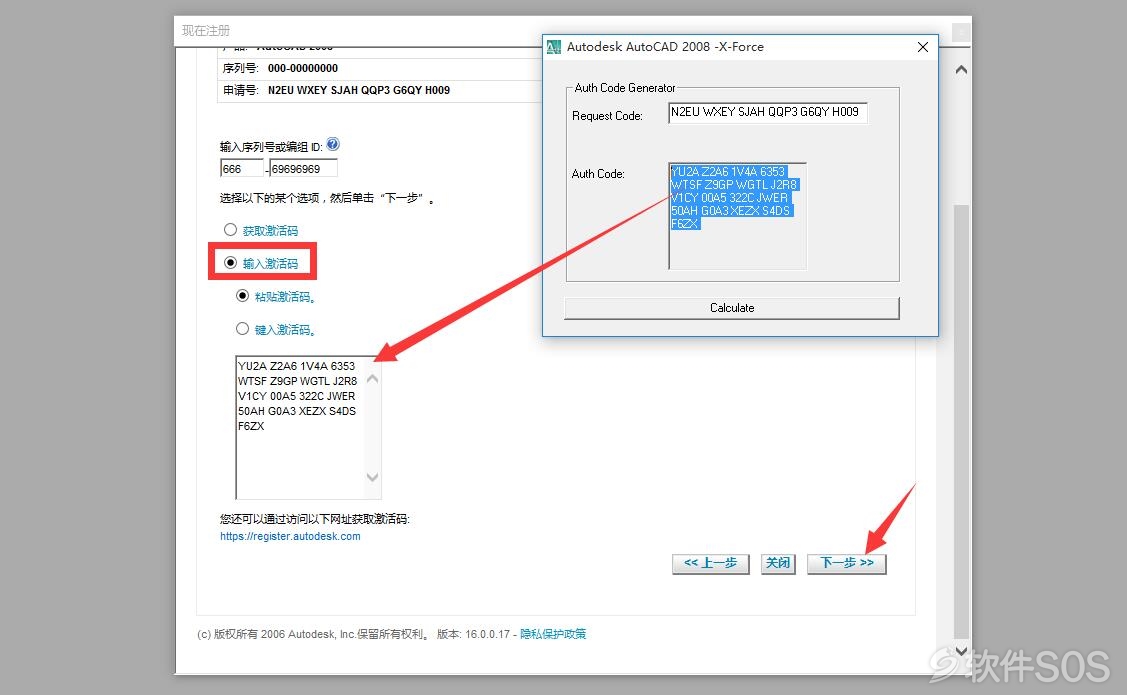Viewport: 1127px width, 695px height.
Task: Click inside the pasted activation code text box
Action: 300,427
